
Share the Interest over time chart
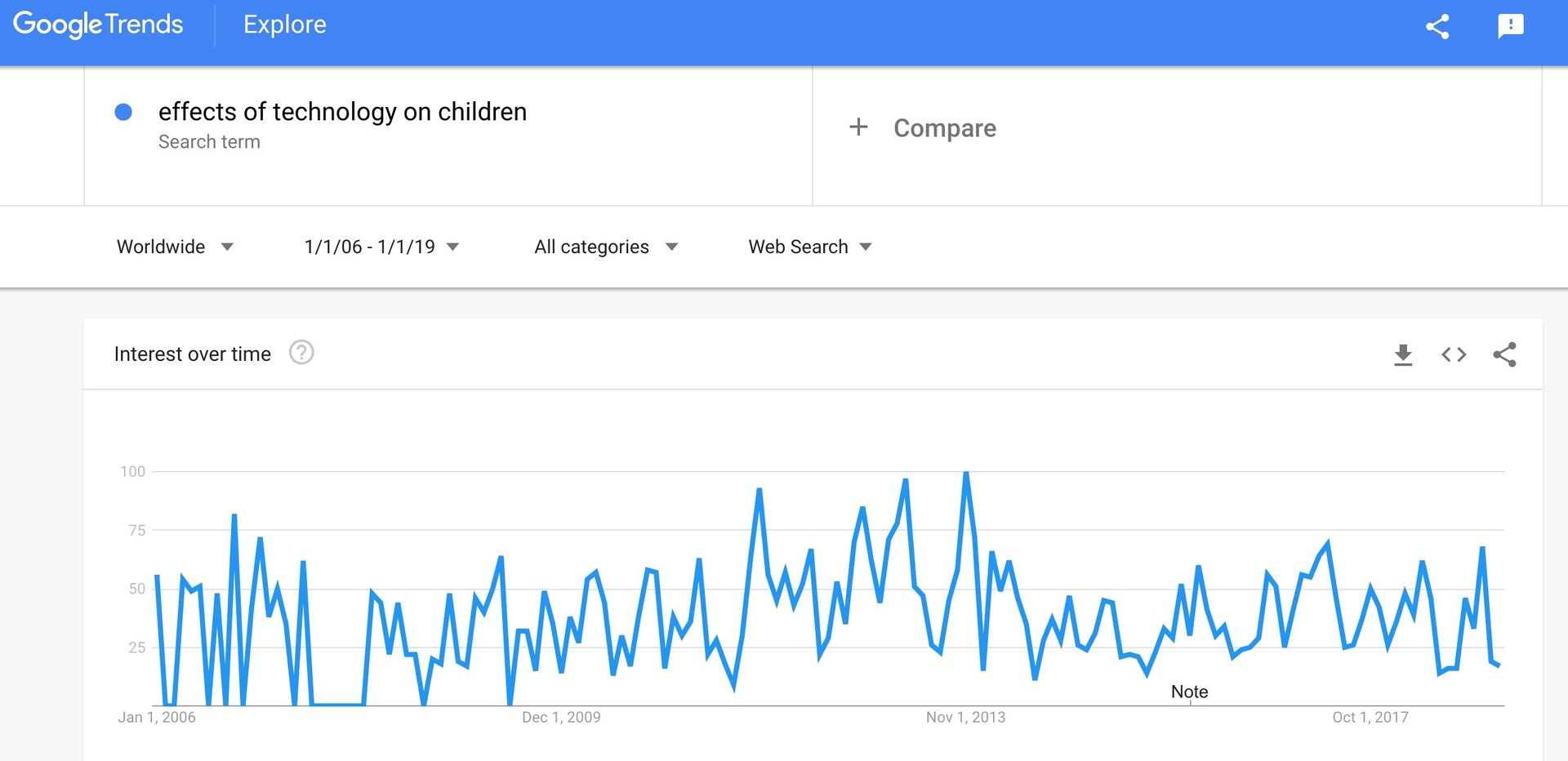1504,354
